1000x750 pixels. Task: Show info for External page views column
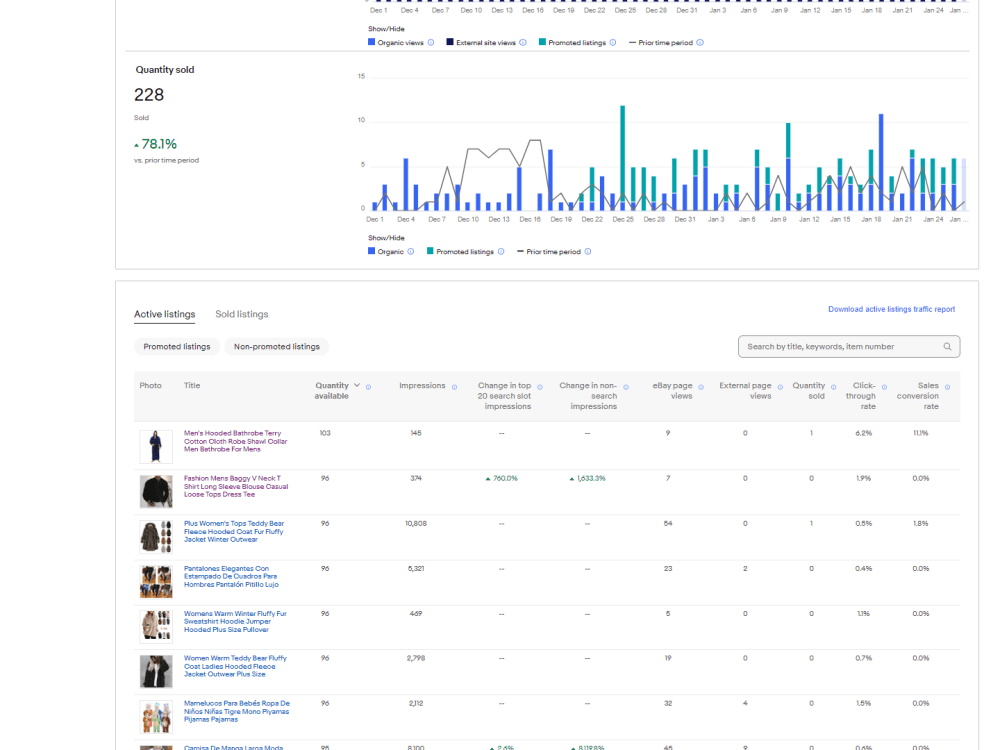point(780,387)
